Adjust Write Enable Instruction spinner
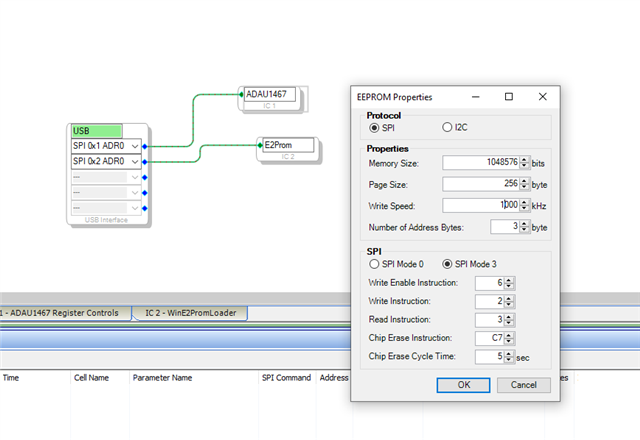The image size is (640, 440). [x=509, y=283]
